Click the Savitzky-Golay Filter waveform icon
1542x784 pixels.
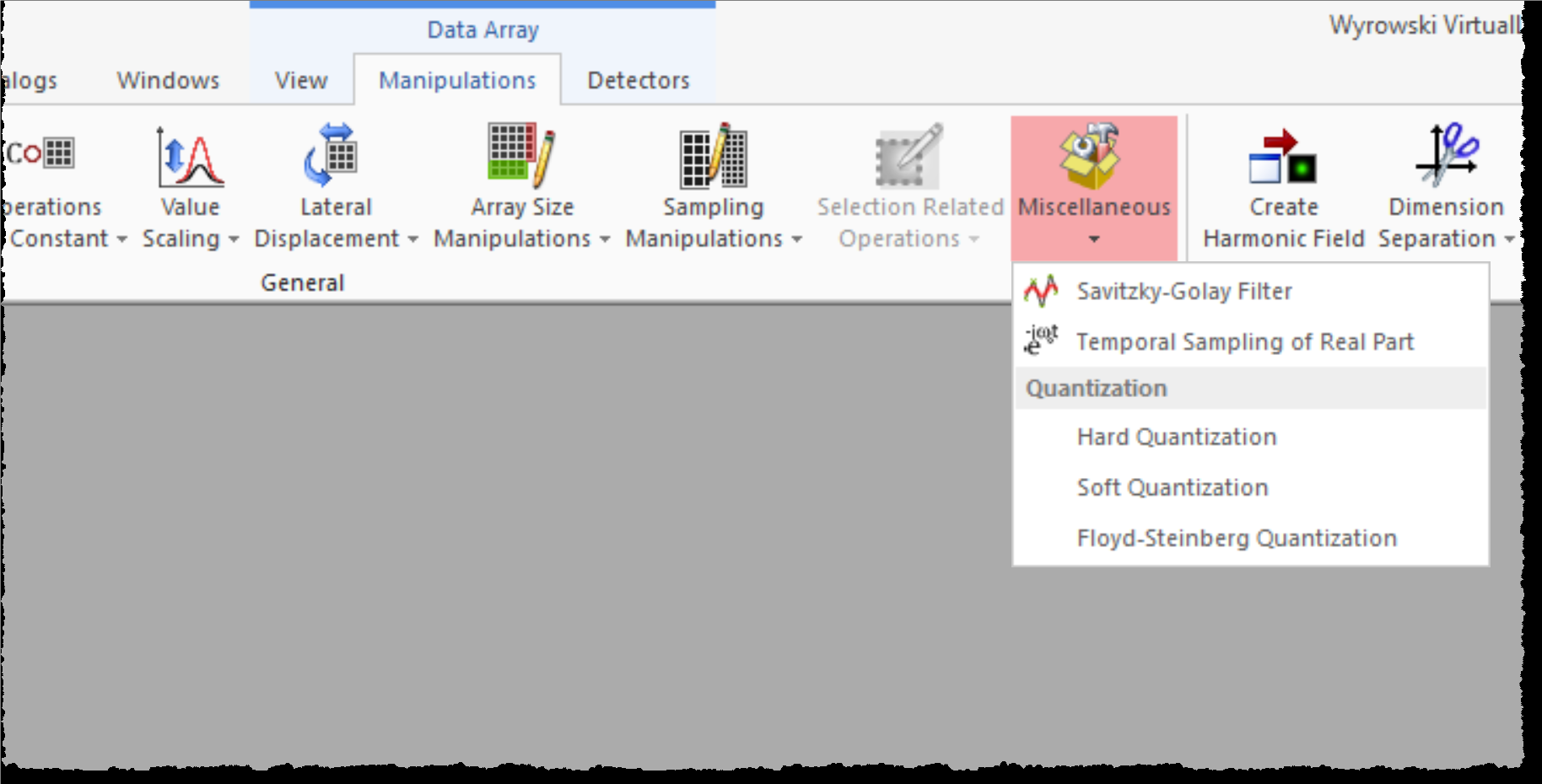(x=1041, y=291)
